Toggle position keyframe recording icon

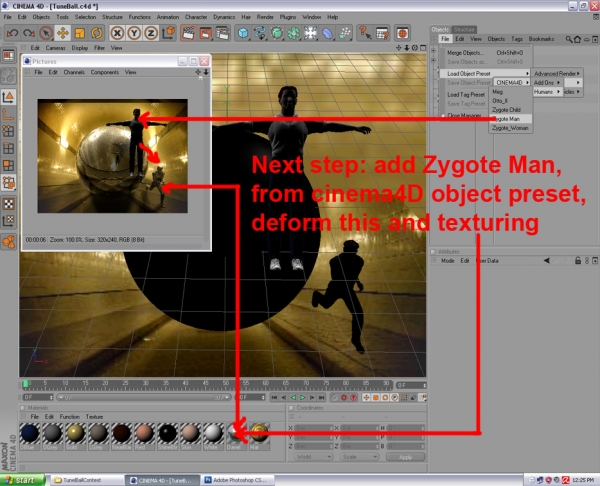[x=366, y=398]
